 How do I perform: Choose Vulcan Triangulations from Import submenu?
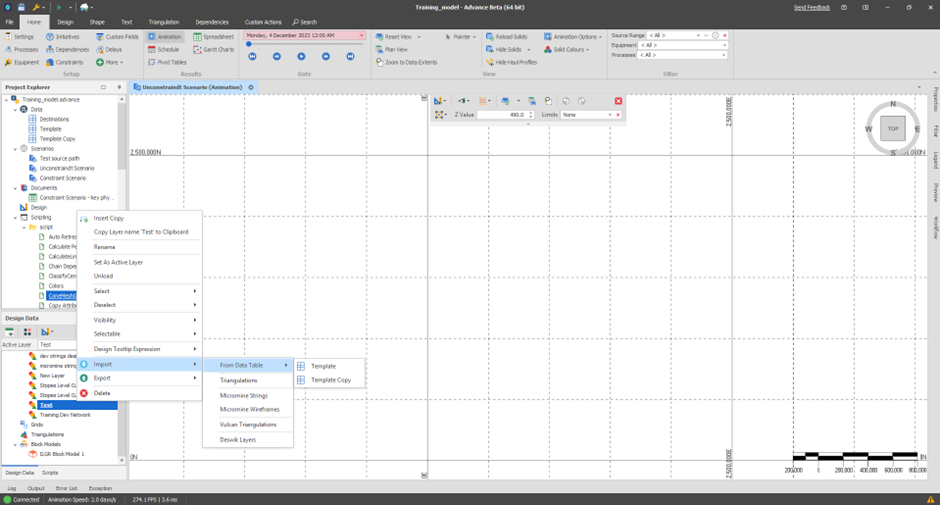248,424
